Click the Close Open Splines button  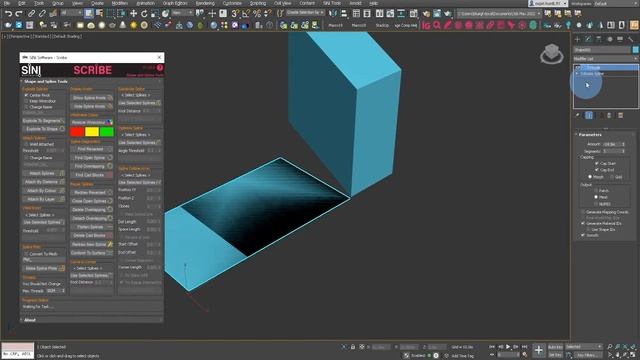pos(92,201)
